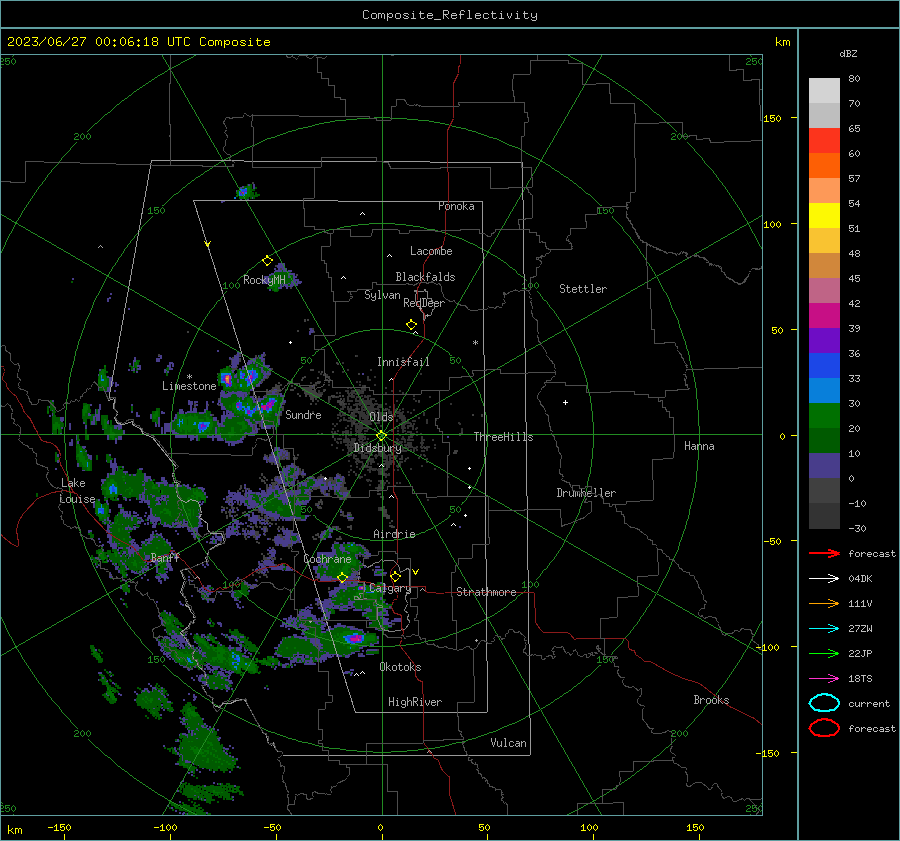Click the white 04DK arrow icon

tap(824, 579)
